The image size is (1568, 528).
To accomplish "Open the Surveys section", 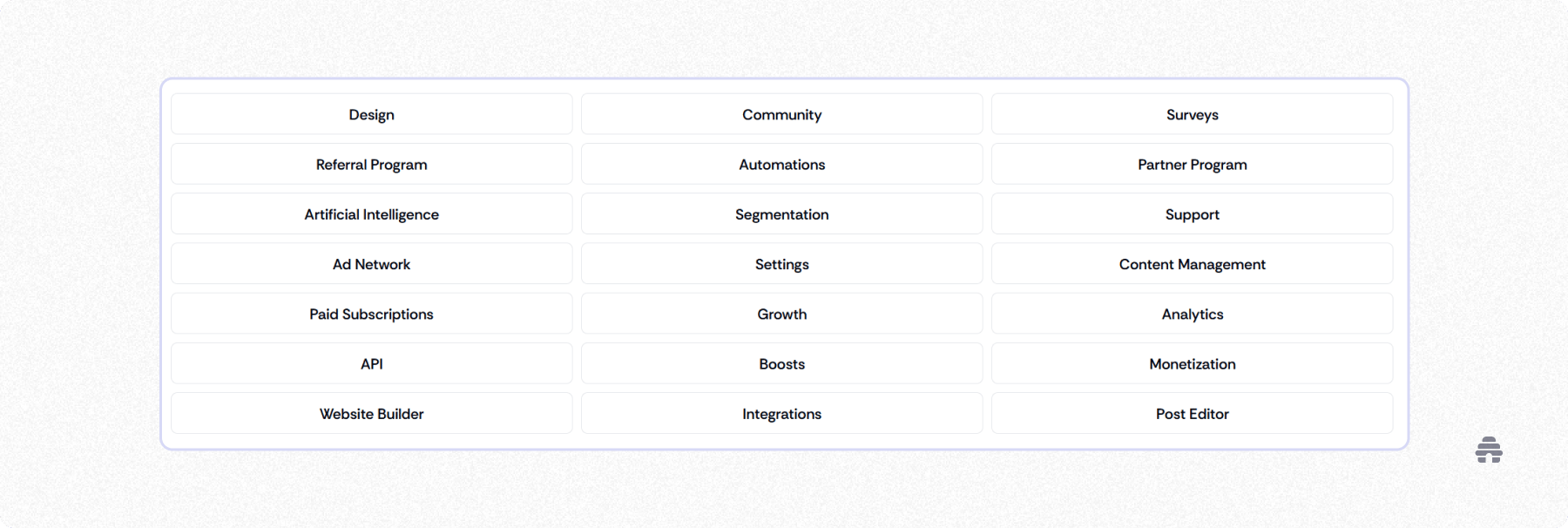I will [1192, 113].
